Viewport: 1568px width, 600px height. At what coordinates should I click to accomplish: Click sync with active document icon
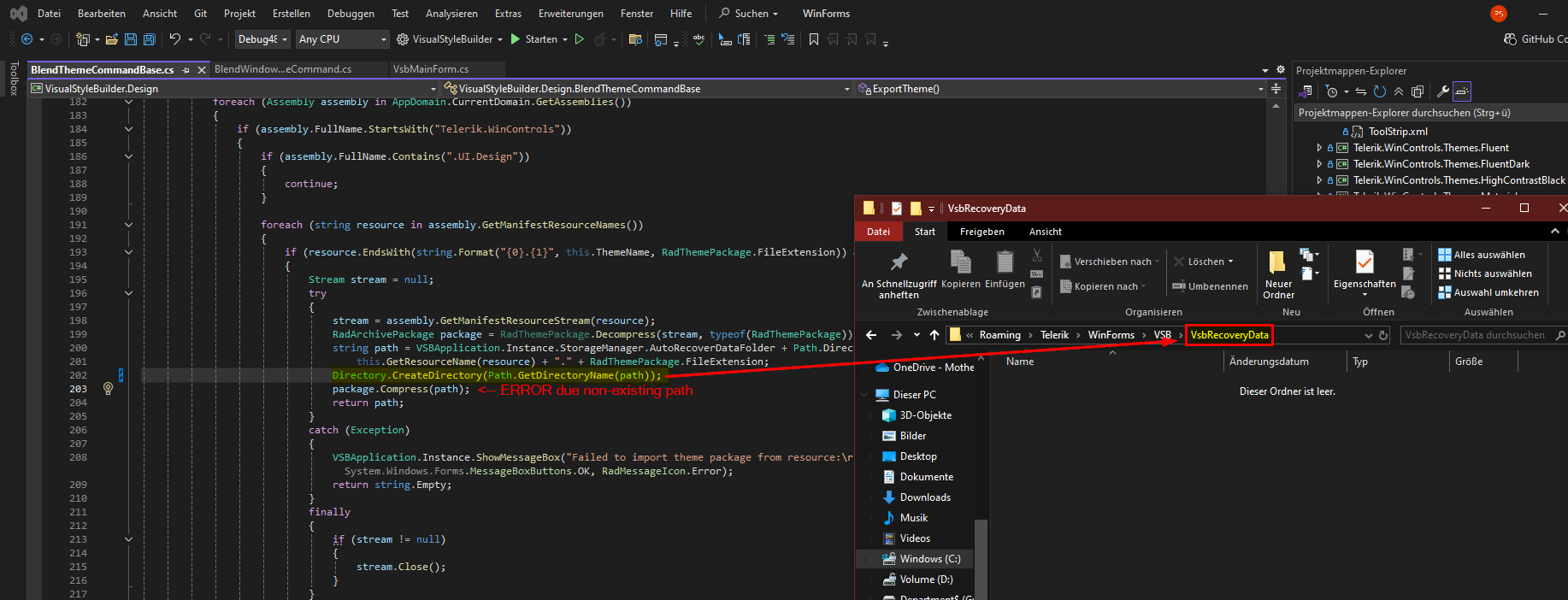tap(1361, 91)
